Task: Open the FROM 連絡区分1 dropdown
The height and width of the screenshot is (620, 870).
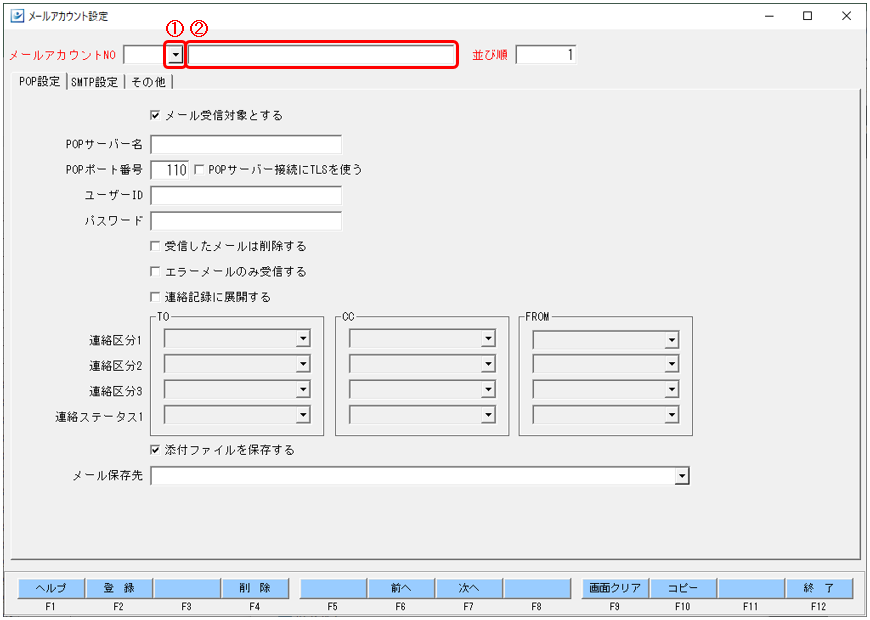Action: click(x=672, y=340)
